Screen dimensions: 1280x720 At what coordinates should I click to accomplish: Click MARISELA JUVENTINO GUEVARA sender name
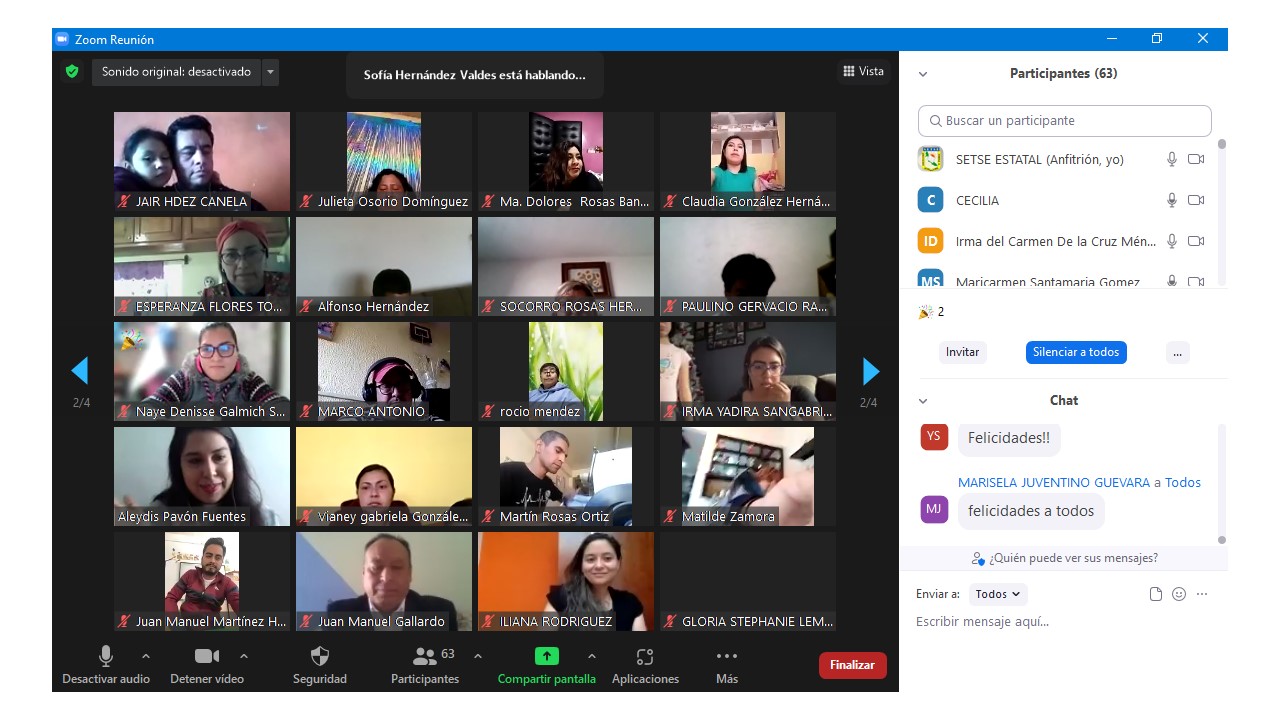click(1054, 482)
